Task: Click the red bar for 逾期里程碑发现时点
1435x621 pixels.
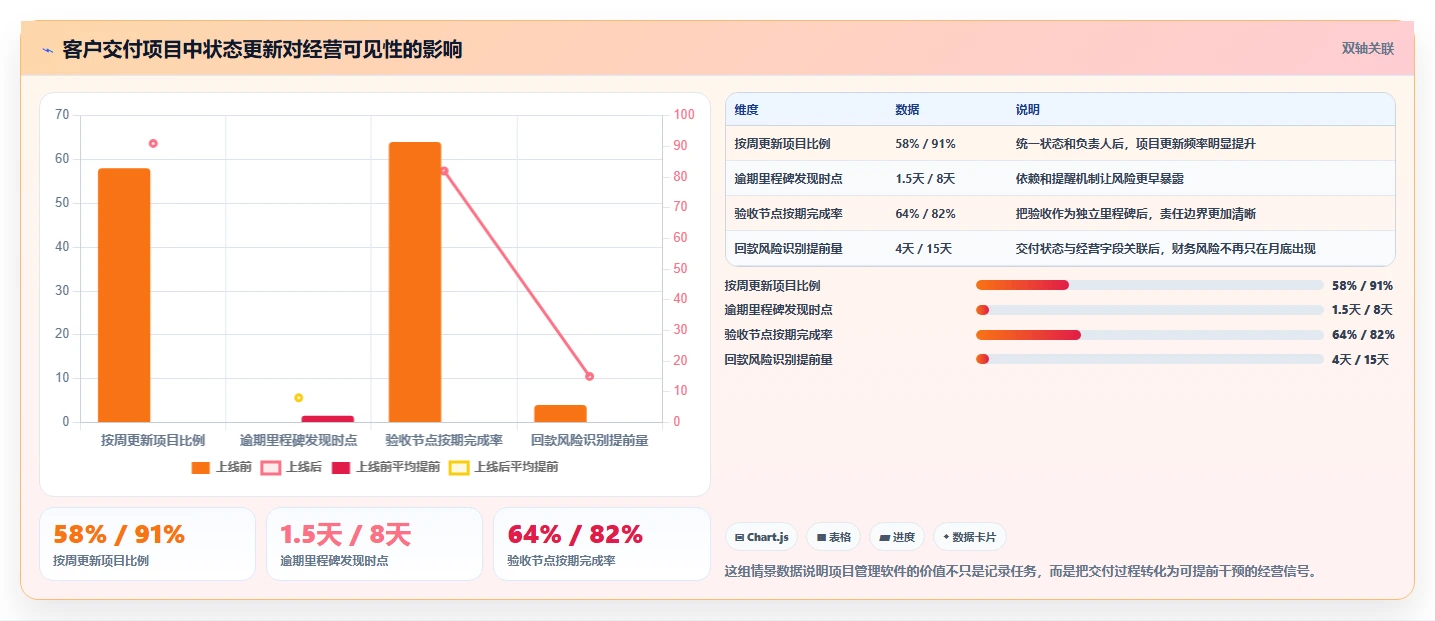Action: pos(328,419)
